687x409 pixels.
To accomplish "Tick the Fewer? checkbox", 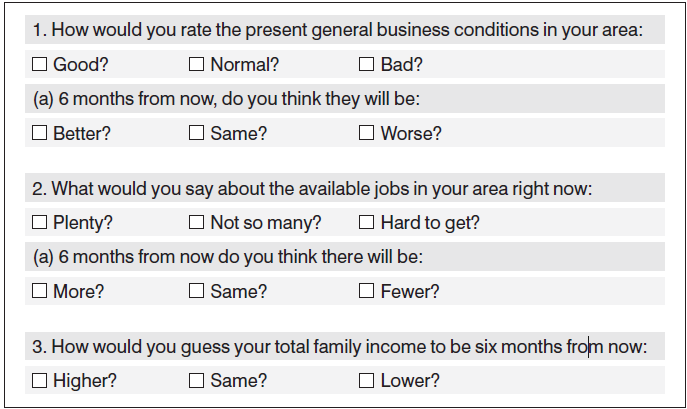I will (x=366, y=291).
